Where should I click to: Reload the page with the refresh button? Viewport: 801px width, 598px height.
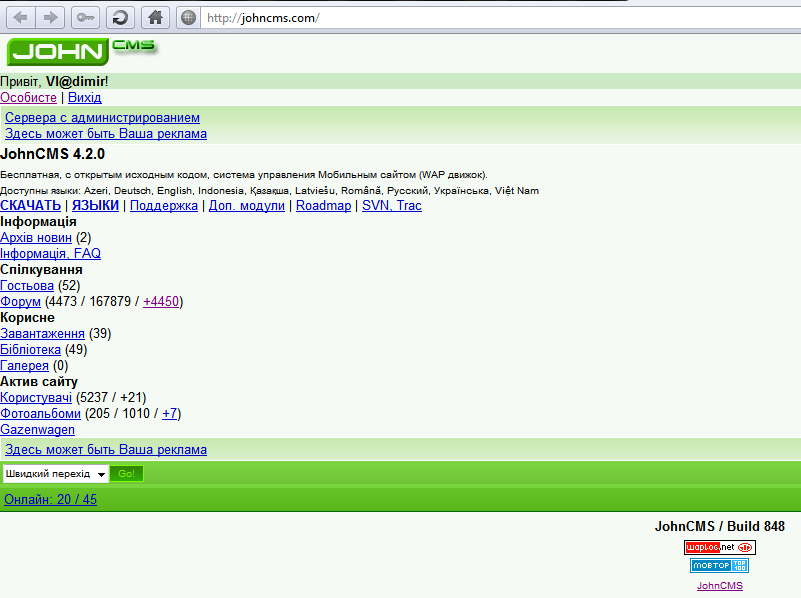[121, 18]
